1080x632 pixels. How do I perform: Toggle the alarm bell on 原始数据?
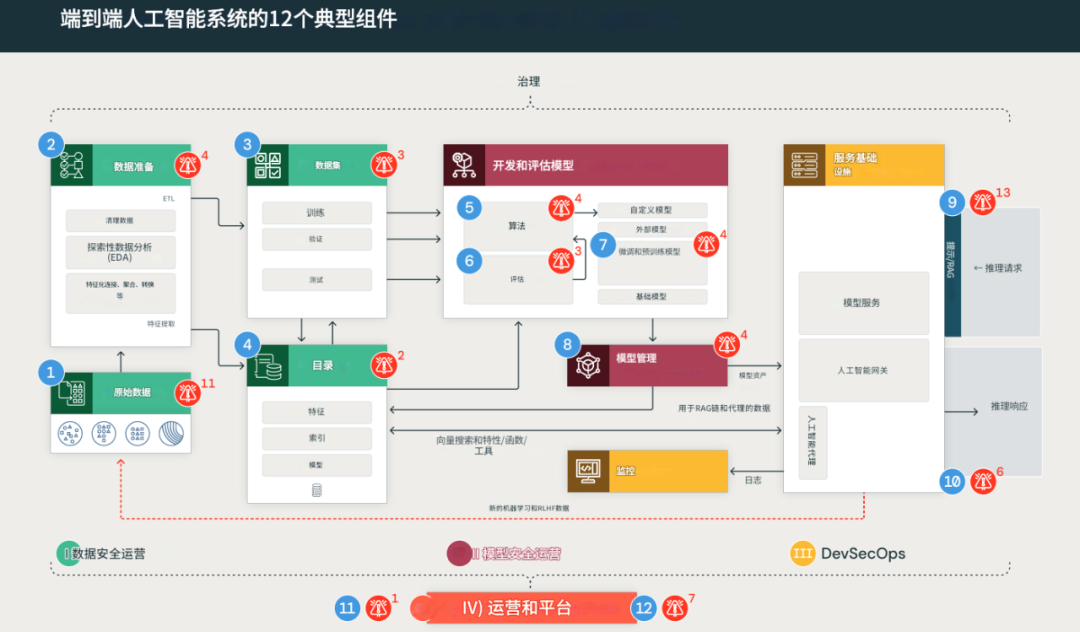tap(188, 392)
